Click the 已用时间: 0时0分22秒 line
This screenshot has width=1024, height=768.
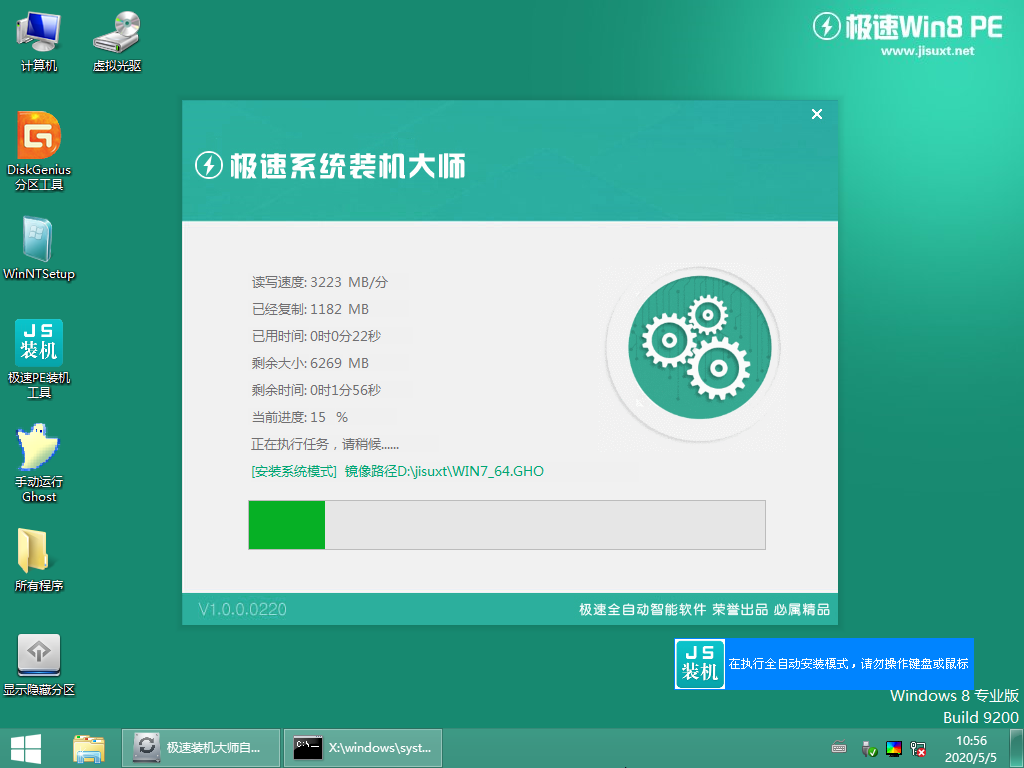pos(316,336)
